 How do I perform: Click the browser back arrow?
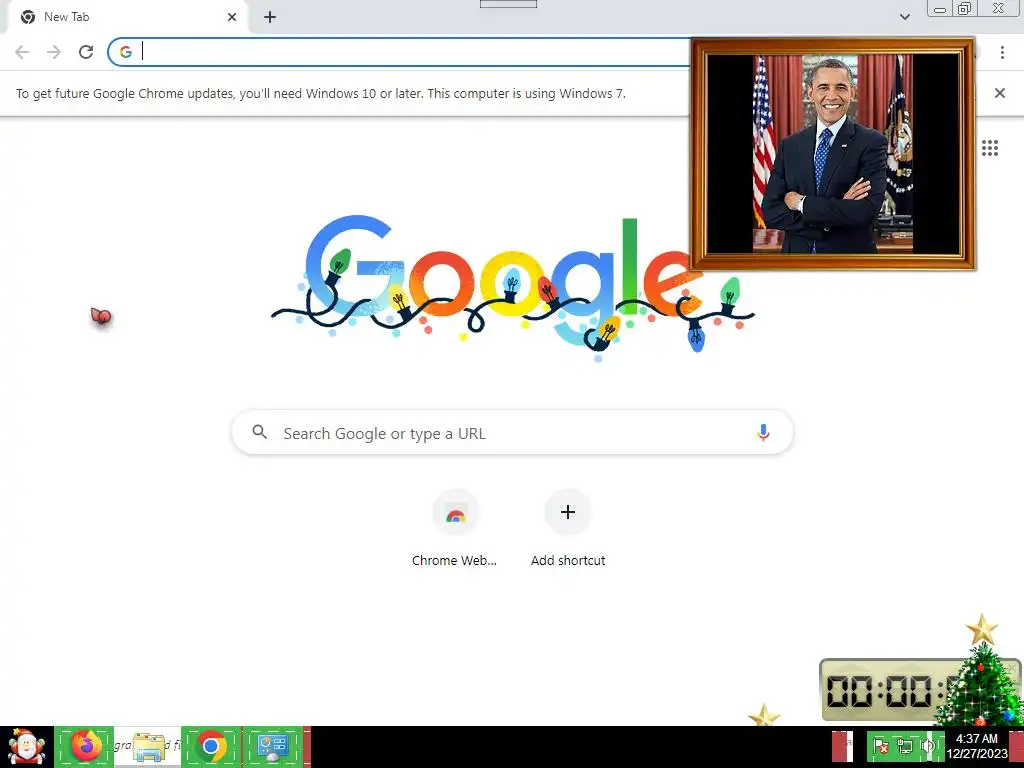click(22, 52)
